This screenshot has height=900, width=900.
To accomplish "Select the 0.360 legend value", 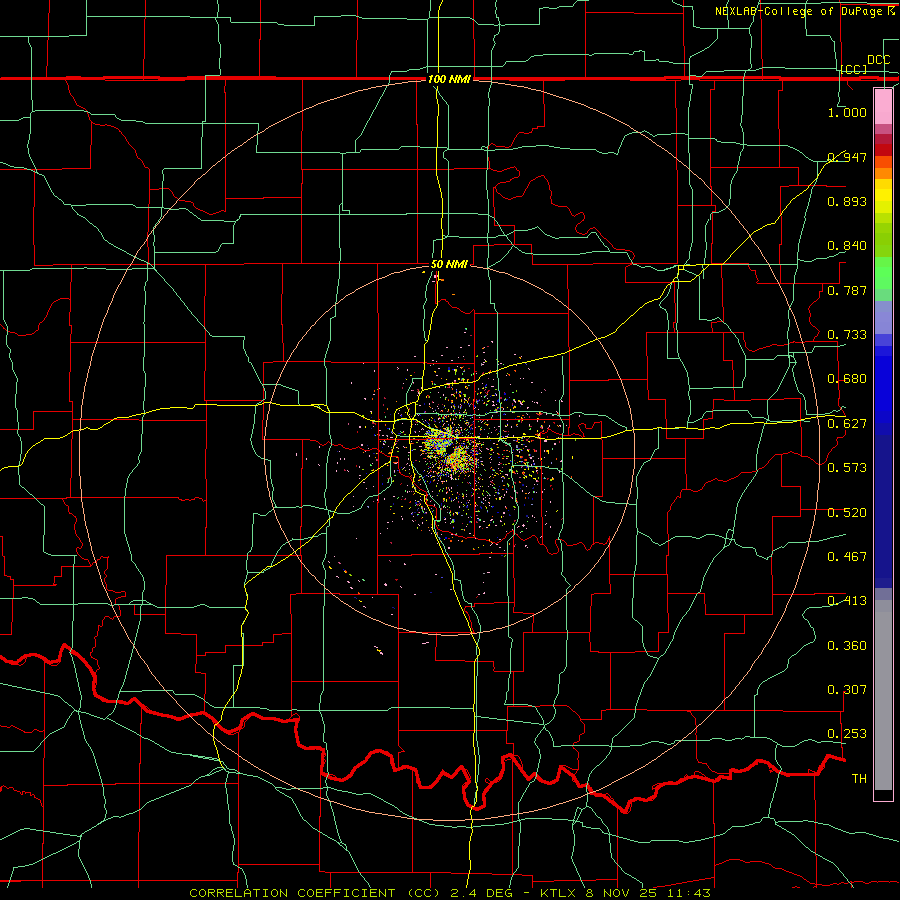I will click(847, 646).
